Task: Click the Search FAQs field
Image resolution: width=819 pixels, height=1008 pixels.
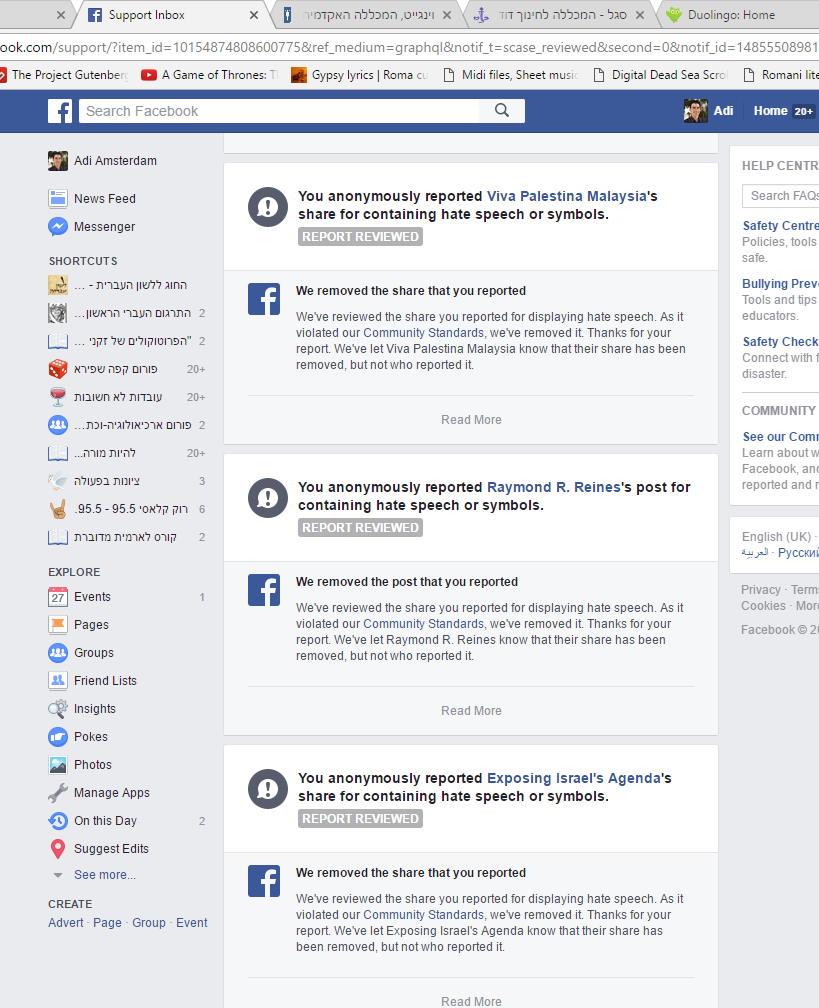Action: coord(780,196)
